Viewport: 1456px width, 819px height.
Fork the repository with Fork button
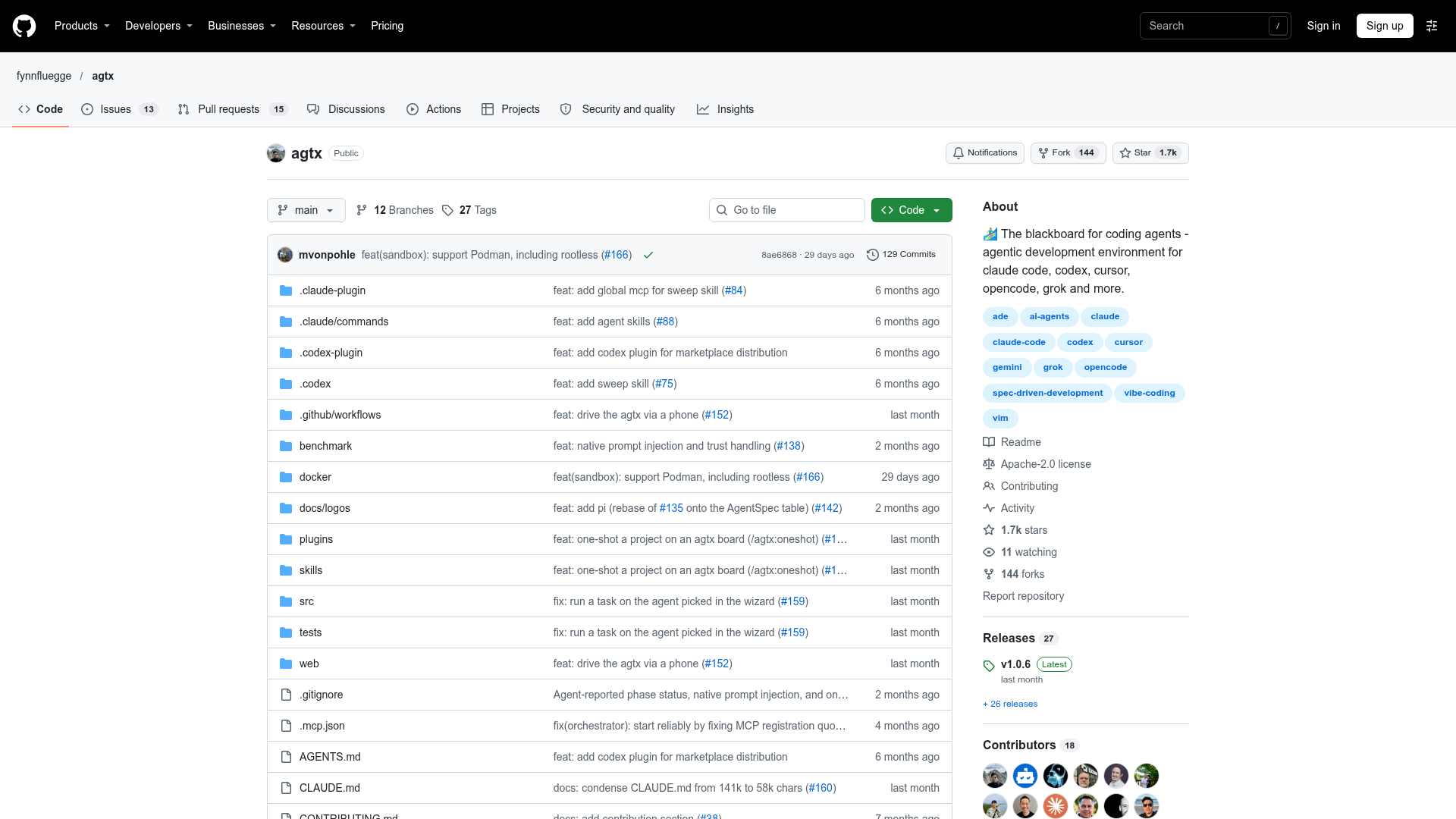tap(1068, 153)
